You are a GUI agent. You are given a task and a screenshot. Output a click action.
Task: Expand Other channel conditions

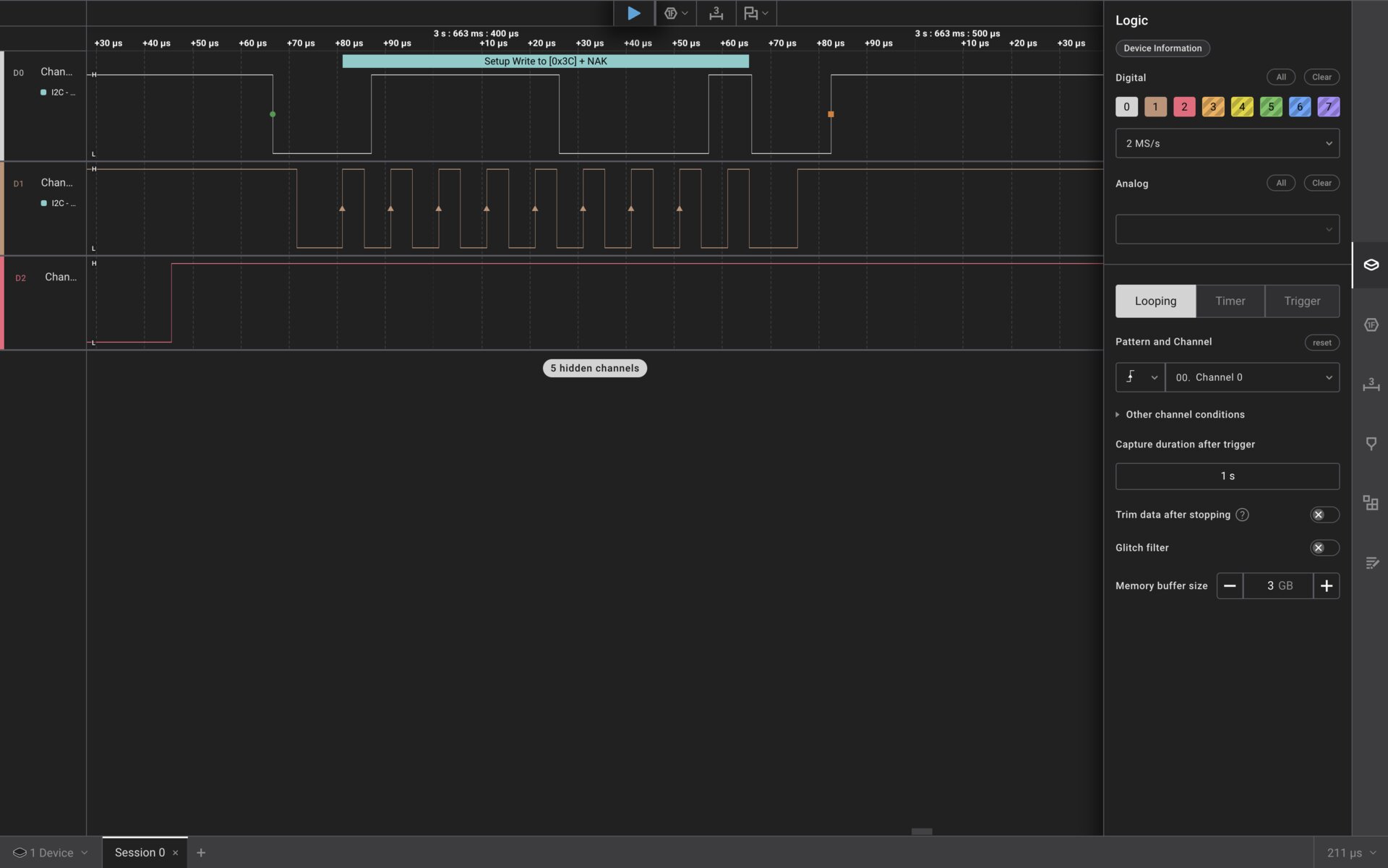(x=1180, y=414)
